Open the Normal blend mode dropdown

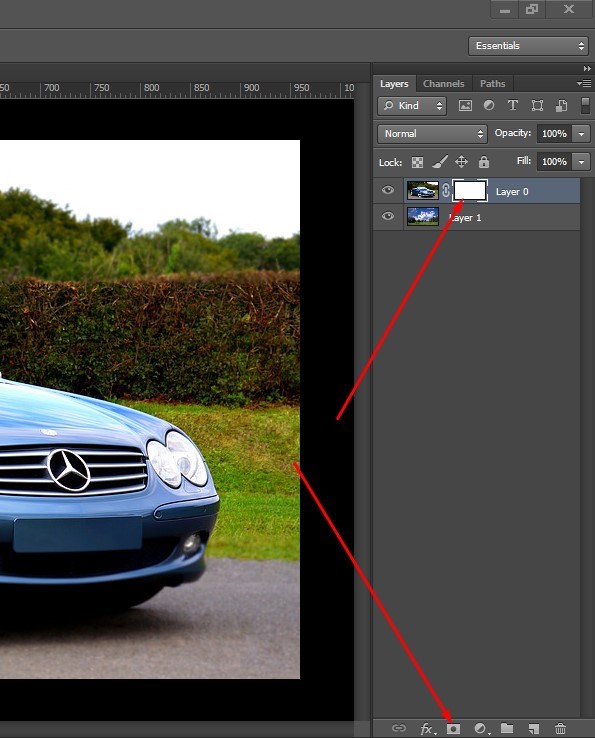coord(432,134)
